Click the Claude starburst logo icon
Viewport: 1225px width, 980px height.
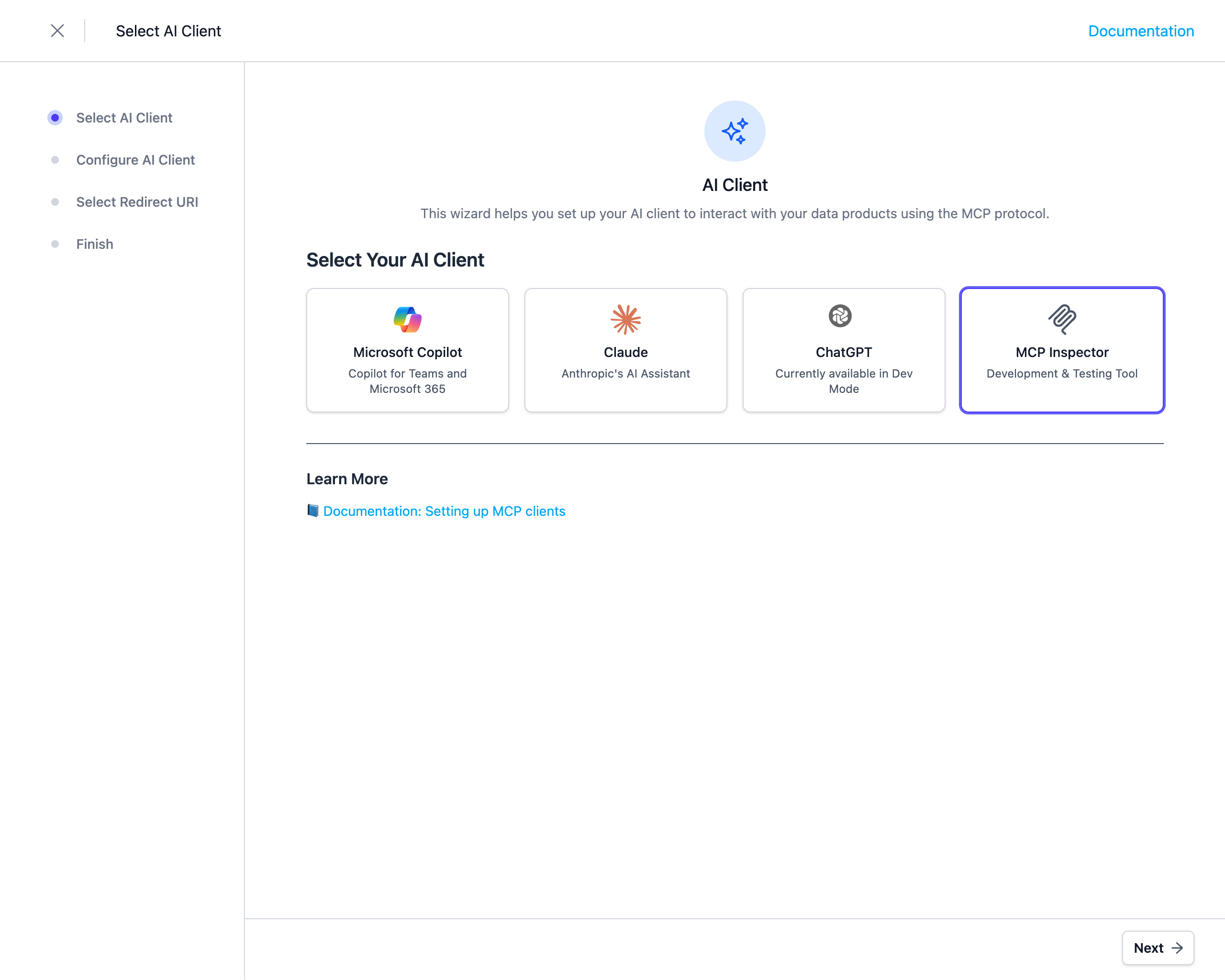pos(625,319)
